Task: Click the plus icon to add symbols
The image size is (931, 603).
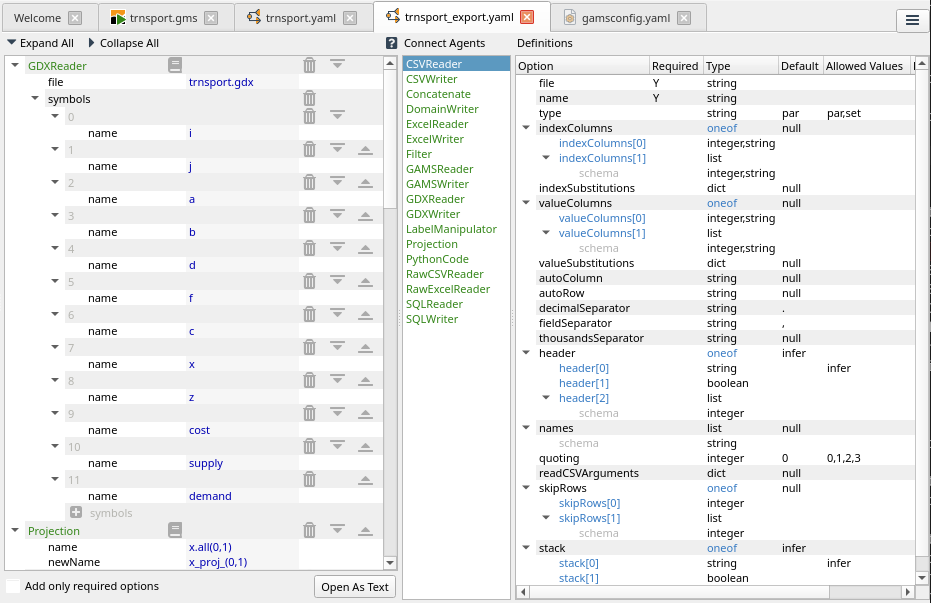Action: click(x=76, y=513)
